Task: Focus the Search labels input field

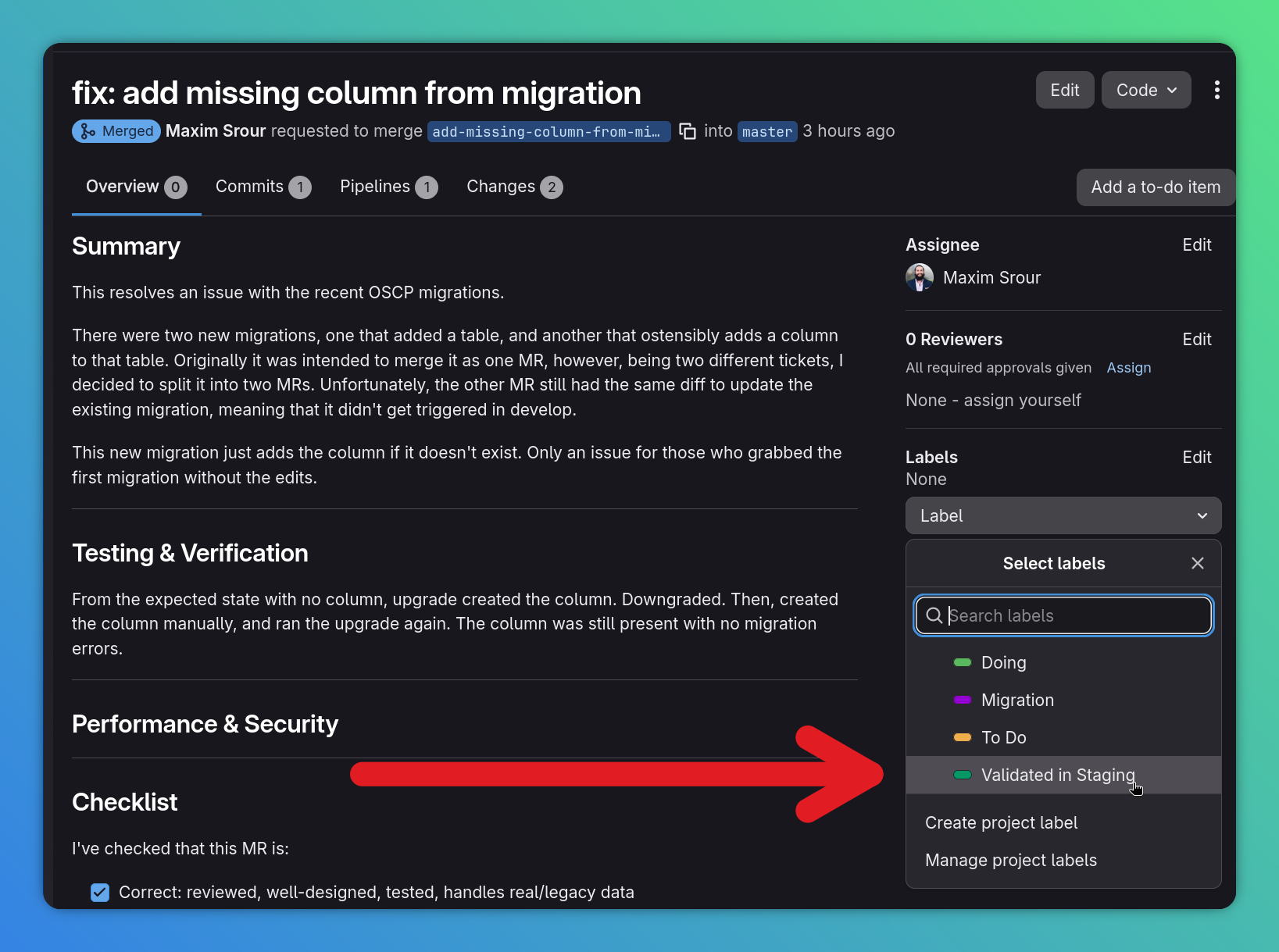Action: 1074,616
